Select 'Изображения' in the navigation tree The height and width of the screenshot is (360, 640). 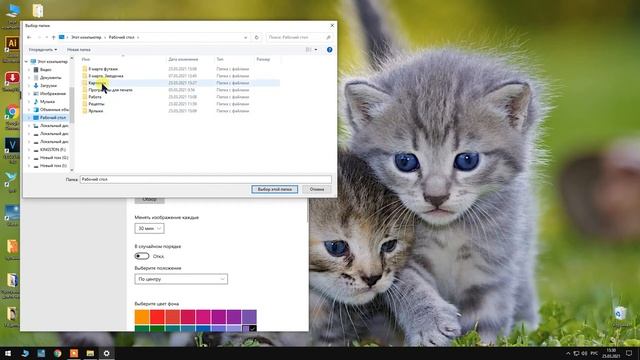[53, 93]
